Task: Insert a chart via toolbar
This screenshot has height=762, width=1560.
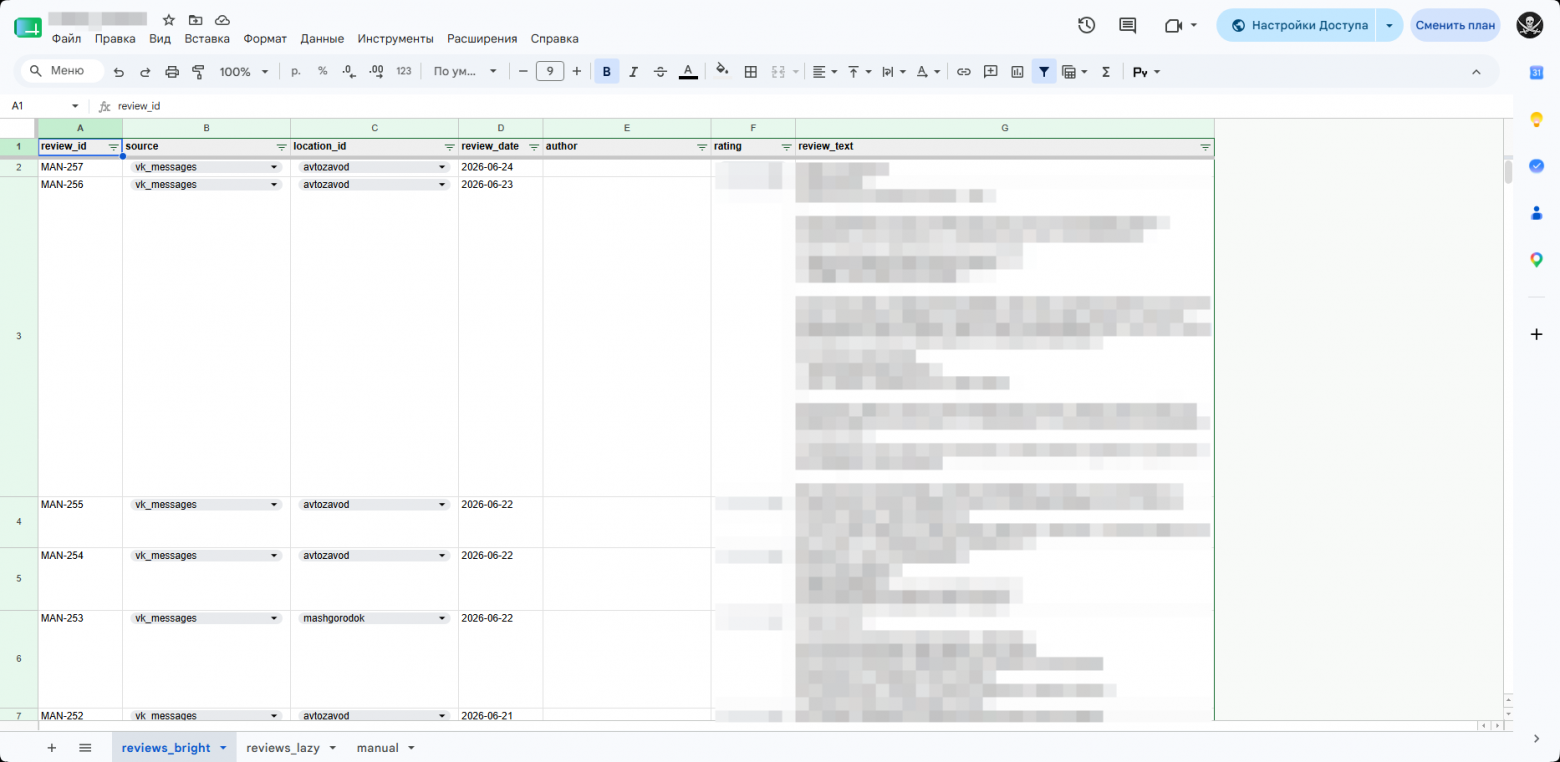Action: tap(1018, 71)
